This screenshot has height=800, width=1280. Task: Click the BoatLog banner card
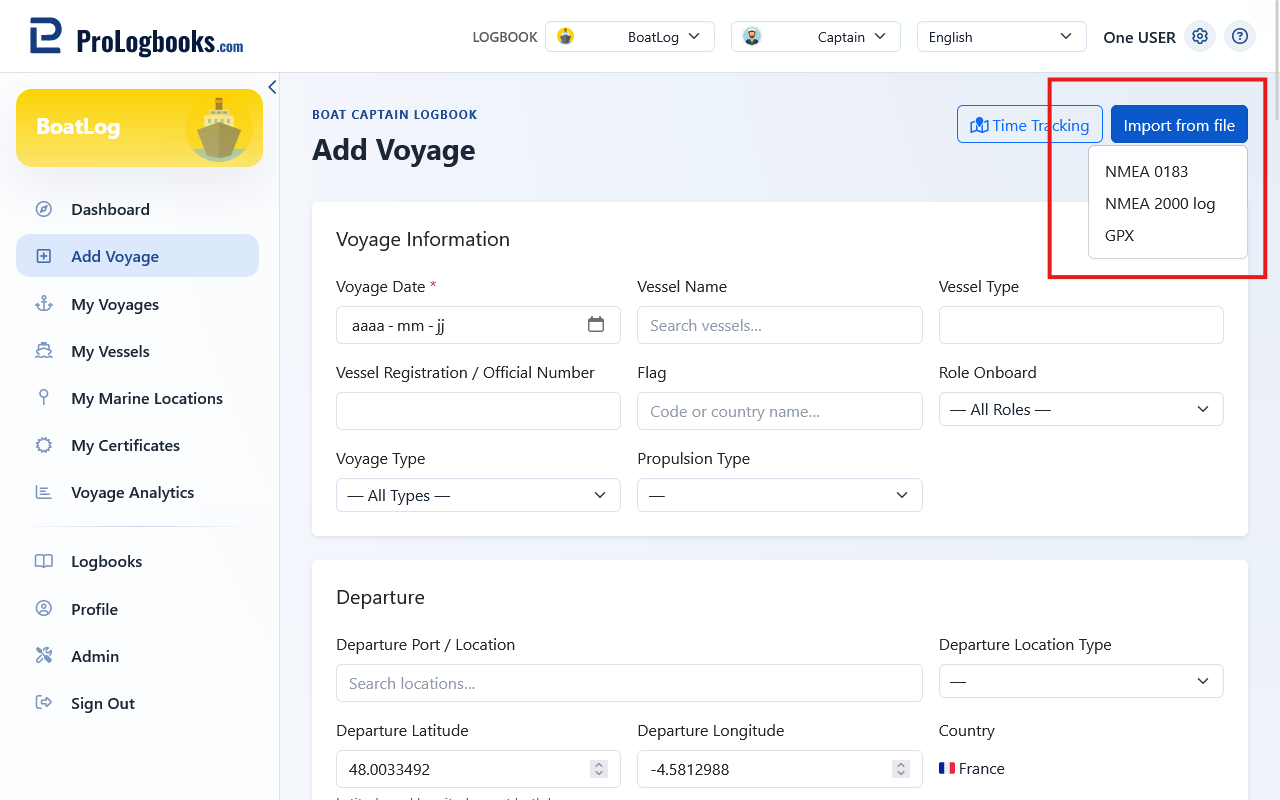pyautogui.click(x=139, y=128)
